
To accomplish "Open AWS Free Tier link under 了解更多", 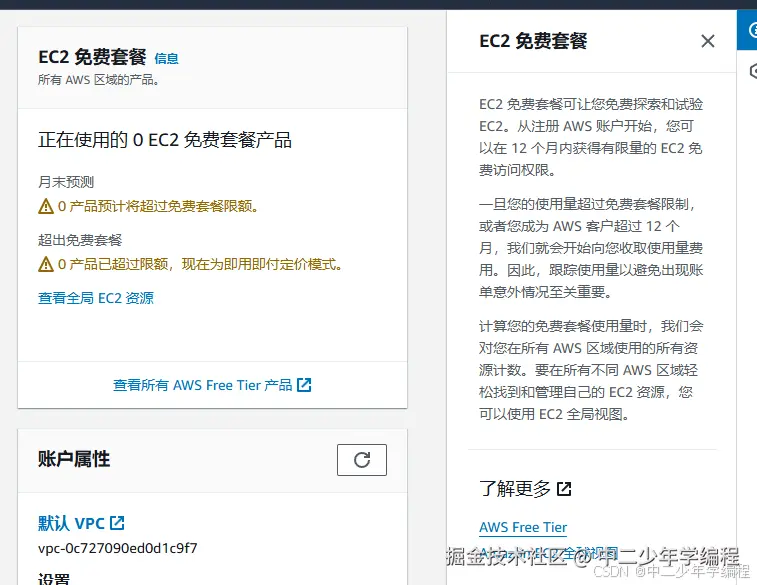I will coord(523,527).
